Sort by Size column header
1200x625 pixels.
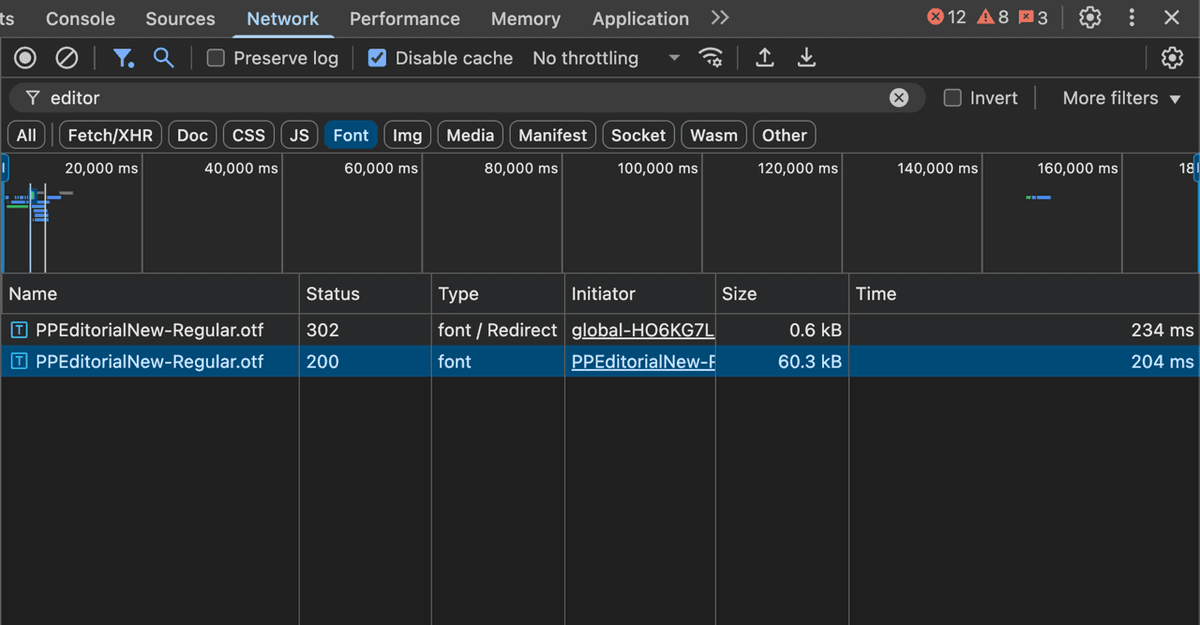point(782,294)
